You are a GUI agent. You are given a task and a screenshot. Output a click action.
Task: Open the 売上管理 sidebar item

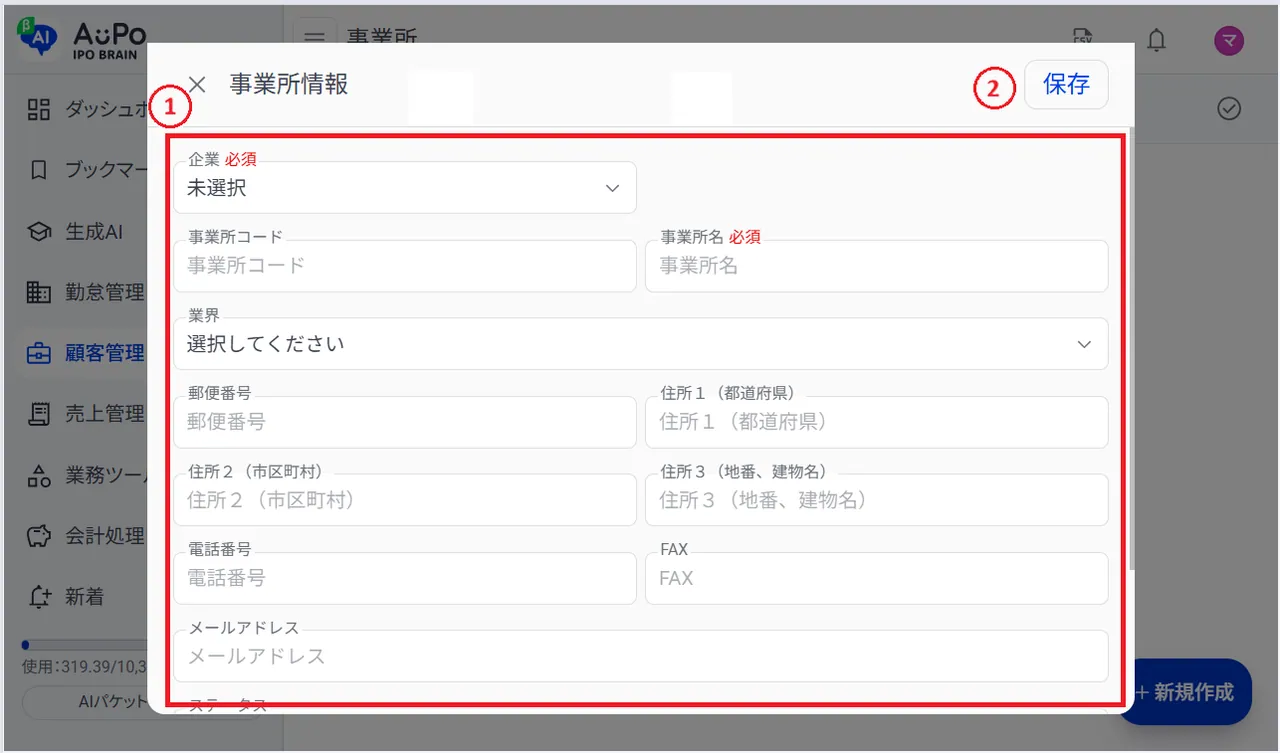pyautogui.click(x=84, y=414)
